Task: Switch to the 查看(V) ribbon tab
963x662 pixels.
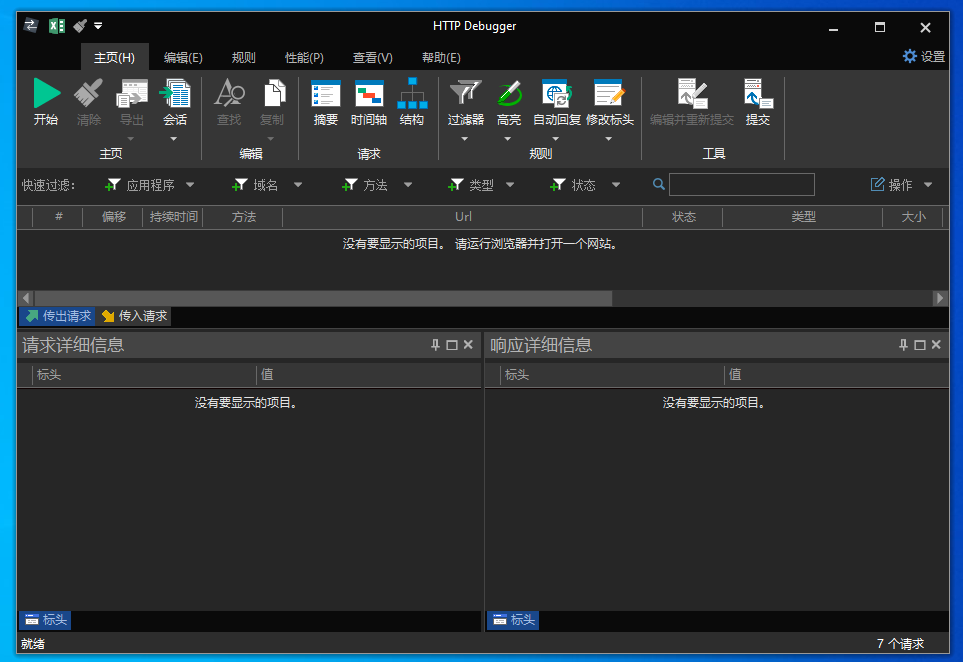Action: point(373,57)
